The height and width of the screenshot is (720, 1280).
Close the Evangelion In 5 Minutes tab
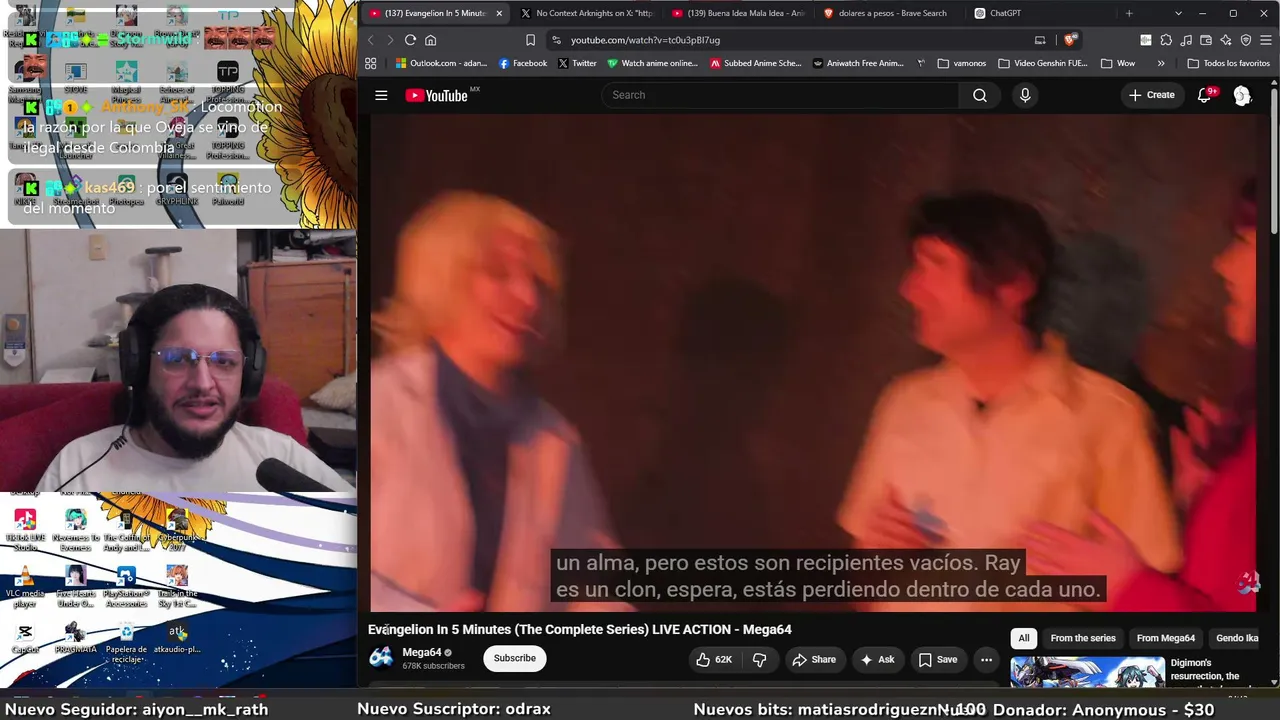pos(499,13)
